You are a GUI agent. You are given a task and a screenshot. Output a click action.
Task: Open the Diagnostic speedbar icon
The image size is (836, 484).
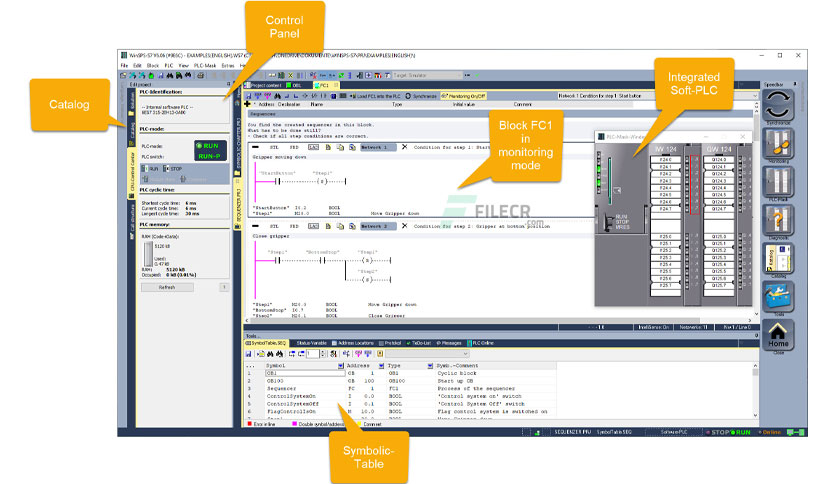(778, 220)
